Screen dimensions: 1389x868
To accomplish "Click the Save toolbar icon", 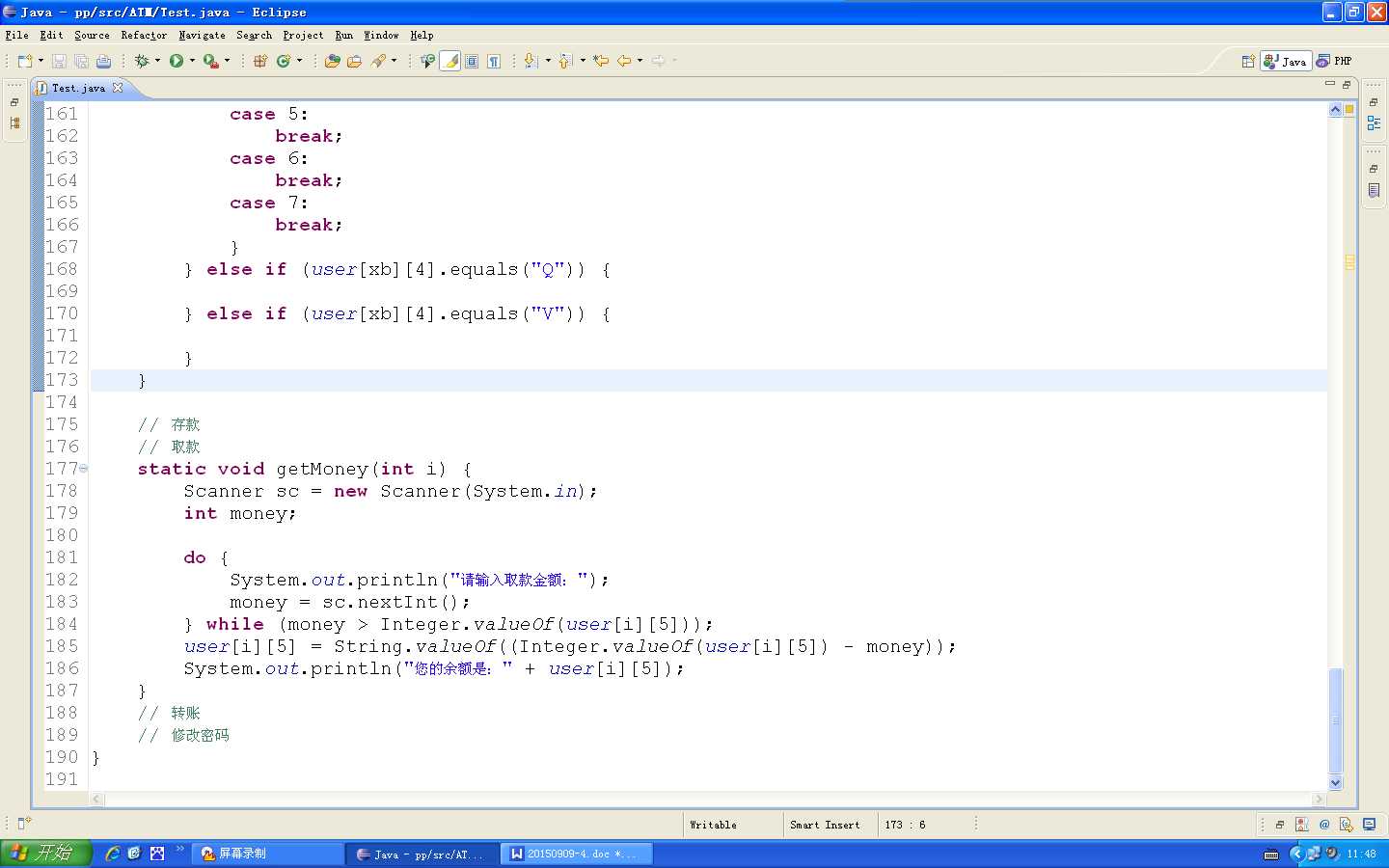I will point(59,61).
